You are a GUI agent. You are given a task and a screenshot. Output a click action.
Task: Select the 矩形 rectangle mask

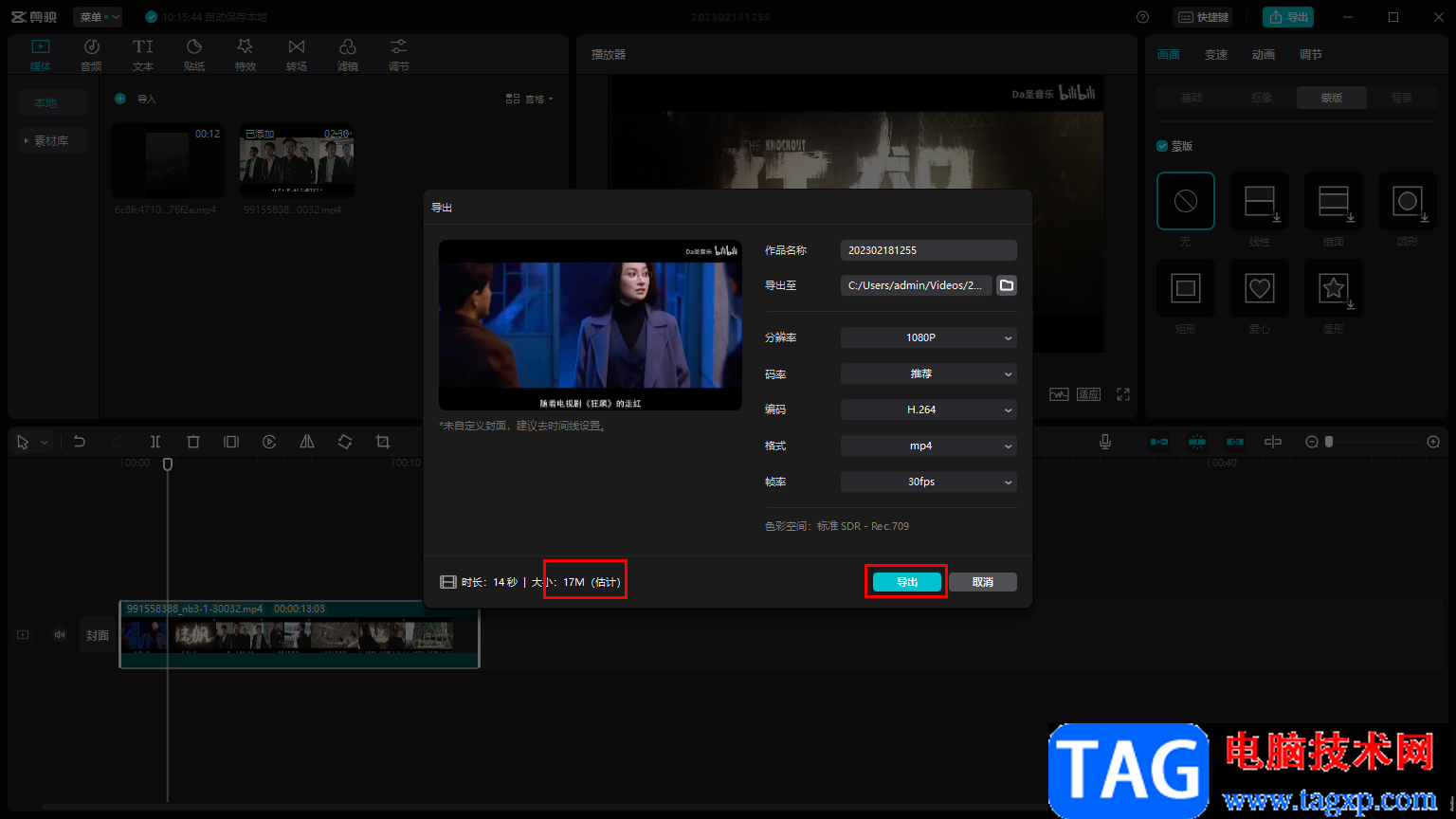pyautogui.click(x=1186, y=288)
